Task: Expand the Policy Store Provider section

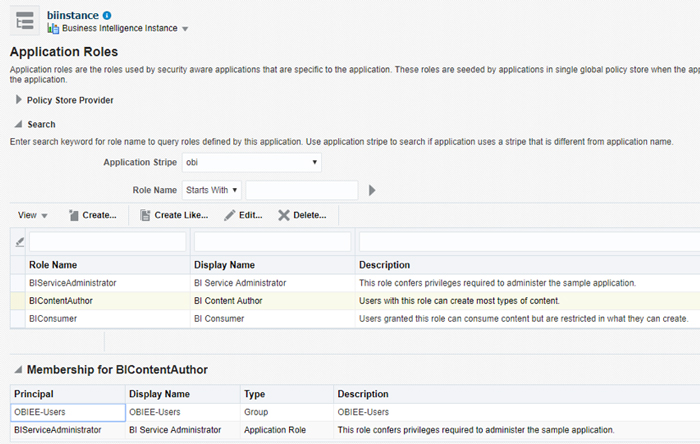Action: (18, 100)
